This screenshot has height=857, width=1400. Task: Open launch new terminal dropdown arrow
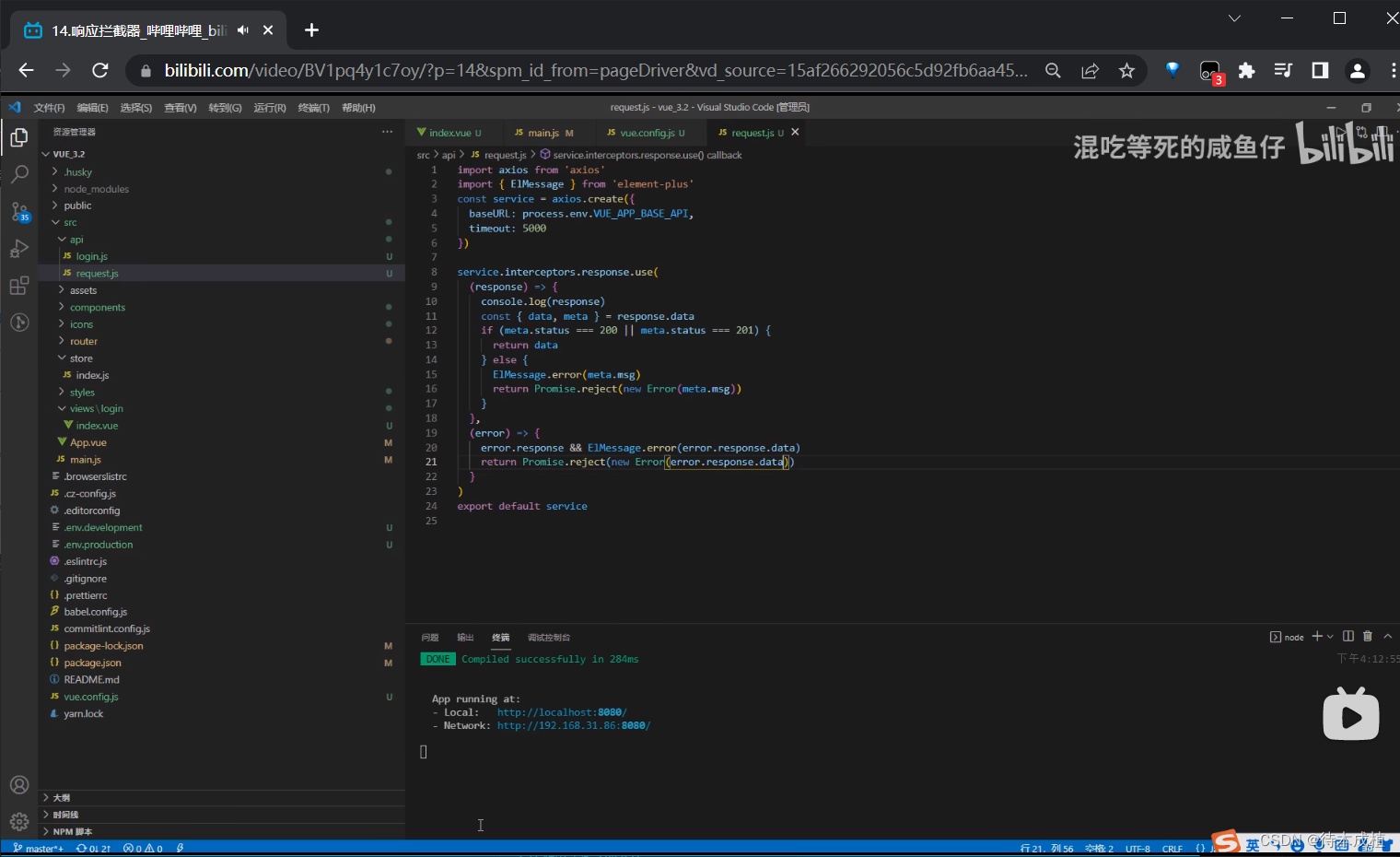[1330, 637]
